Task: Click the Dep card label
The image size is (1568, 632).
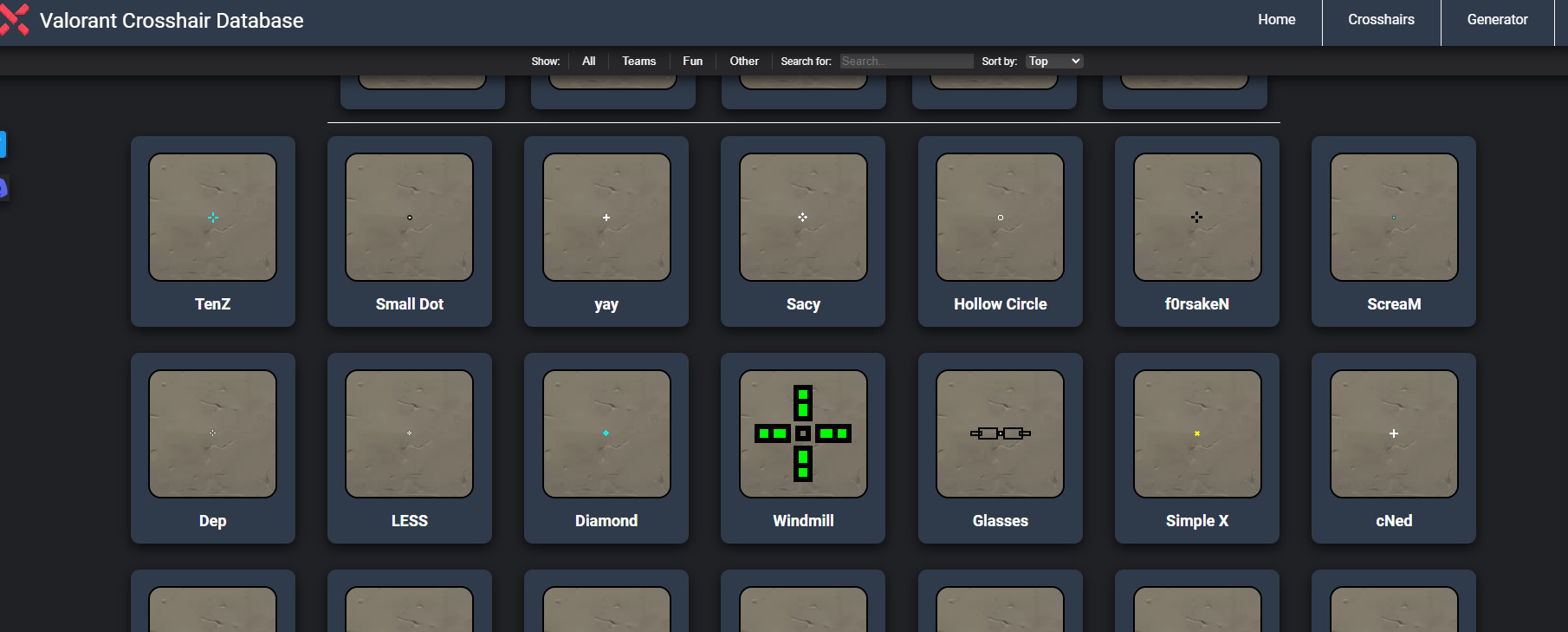Action: [213, 521]
